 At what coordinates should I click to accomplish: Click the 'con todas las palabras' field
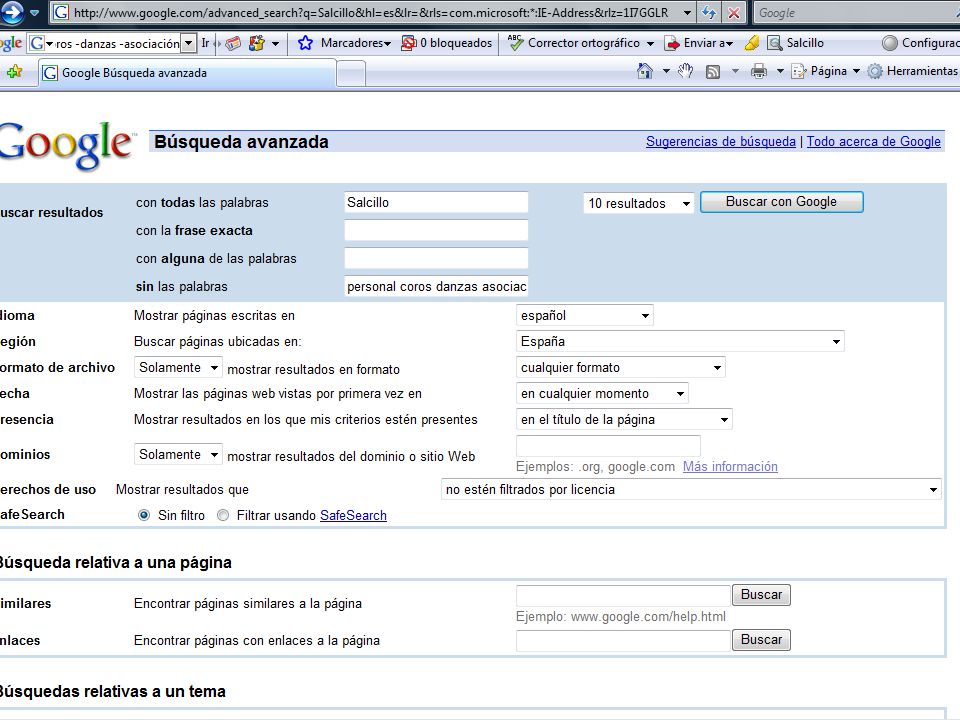436,202
